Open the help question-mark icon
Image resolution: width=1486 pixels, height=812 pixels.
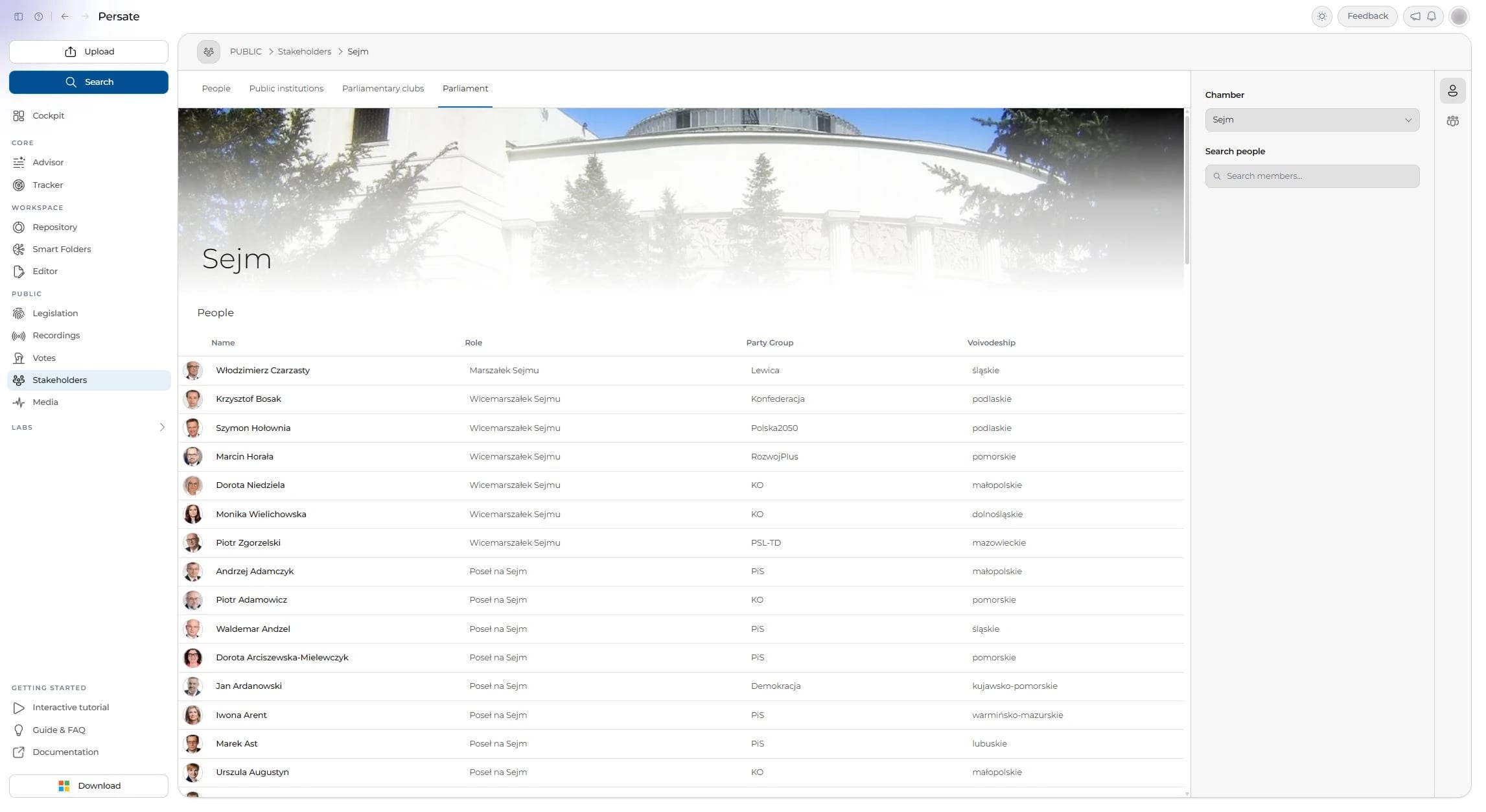[39, 17]
